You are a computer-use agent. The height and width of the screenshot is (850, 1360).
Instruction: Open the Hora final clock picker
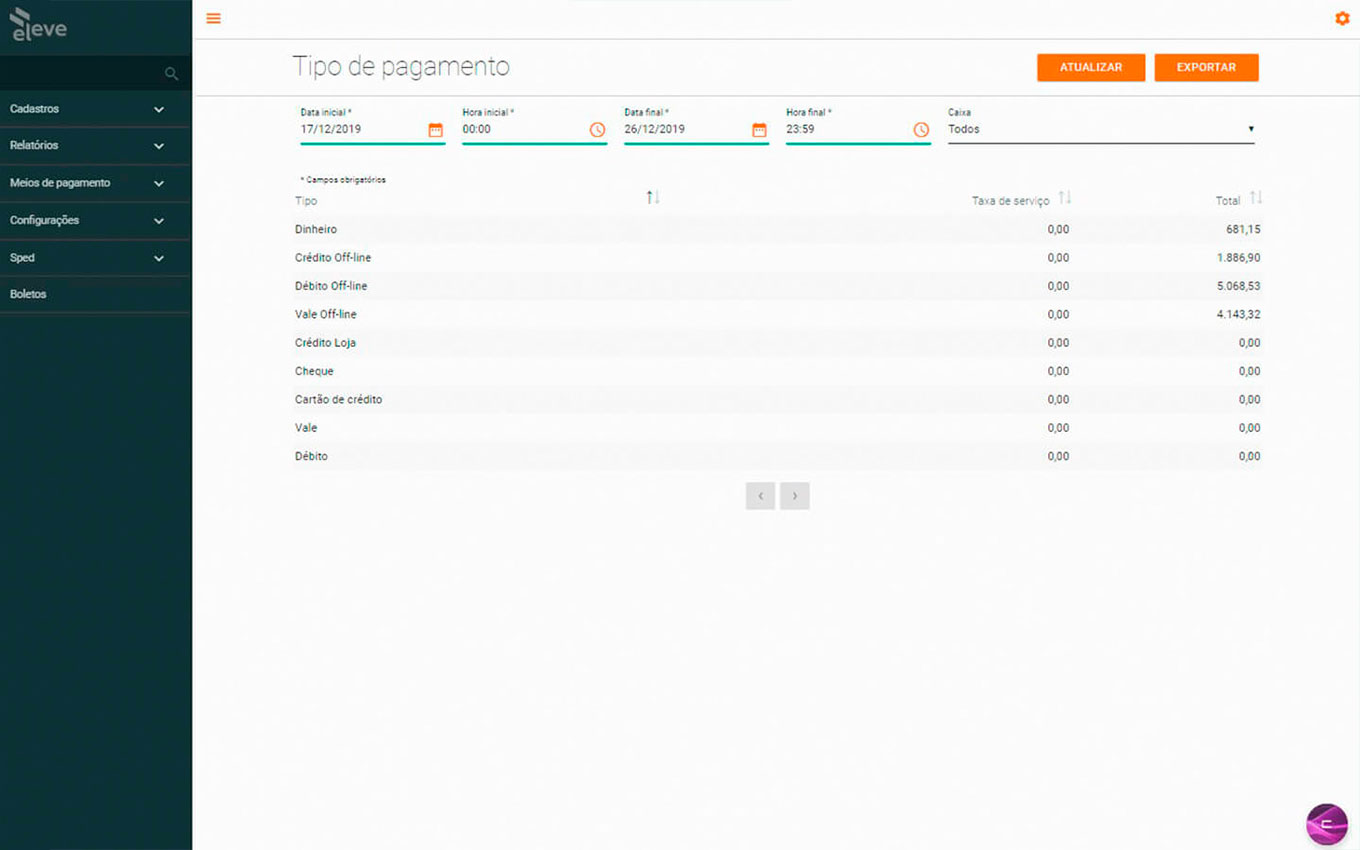tap(921, 129)
